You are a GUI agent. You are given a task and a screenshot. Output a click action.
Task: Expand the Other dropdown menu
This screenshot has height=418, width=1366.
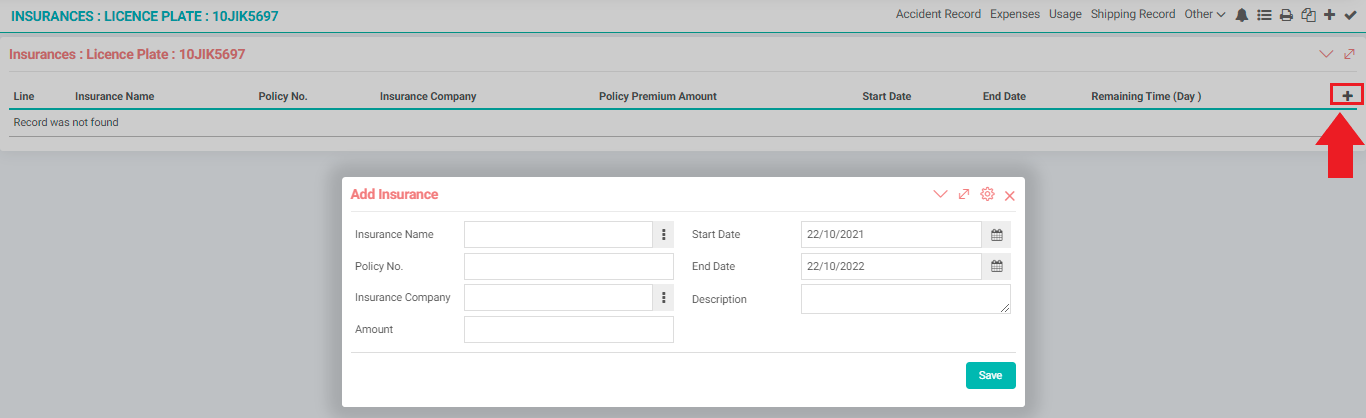(1204, 14)
